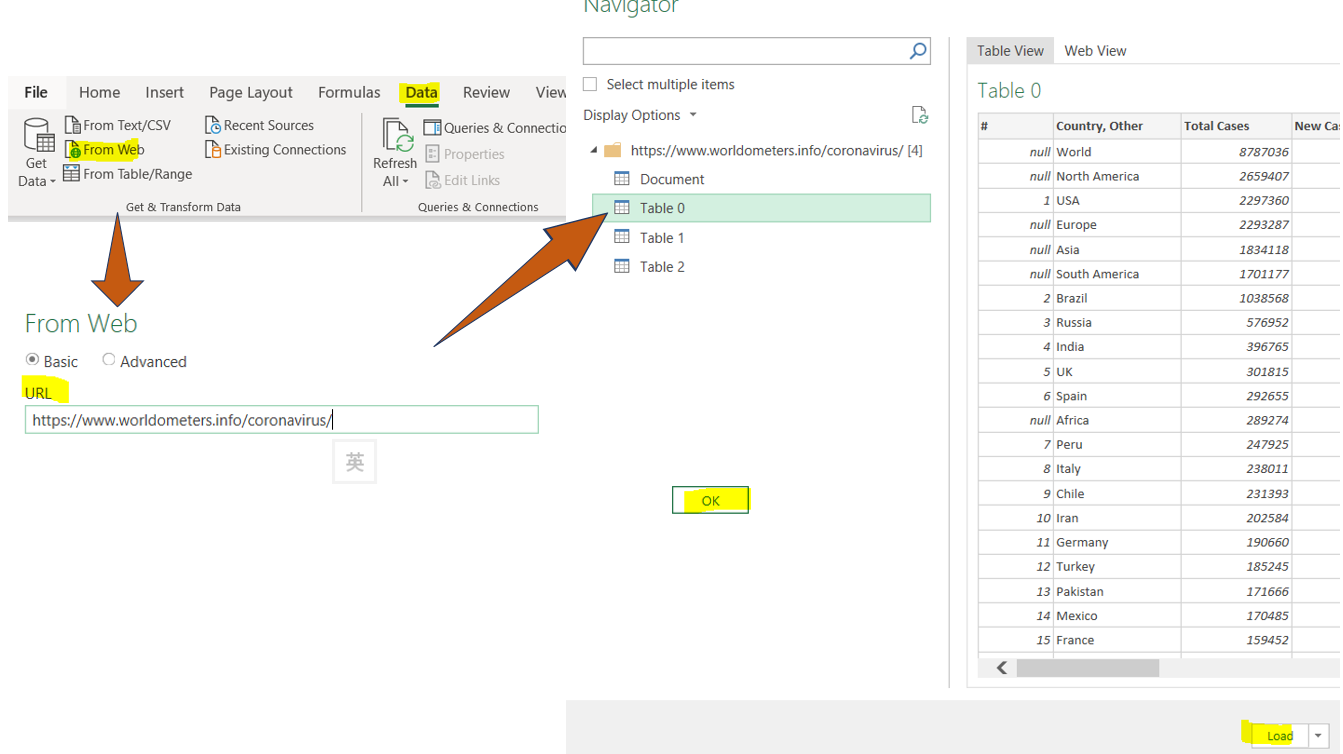This screenshot has height=754, width=1343.
Task: Click the Load button
Action: (x=1280, y=735)
